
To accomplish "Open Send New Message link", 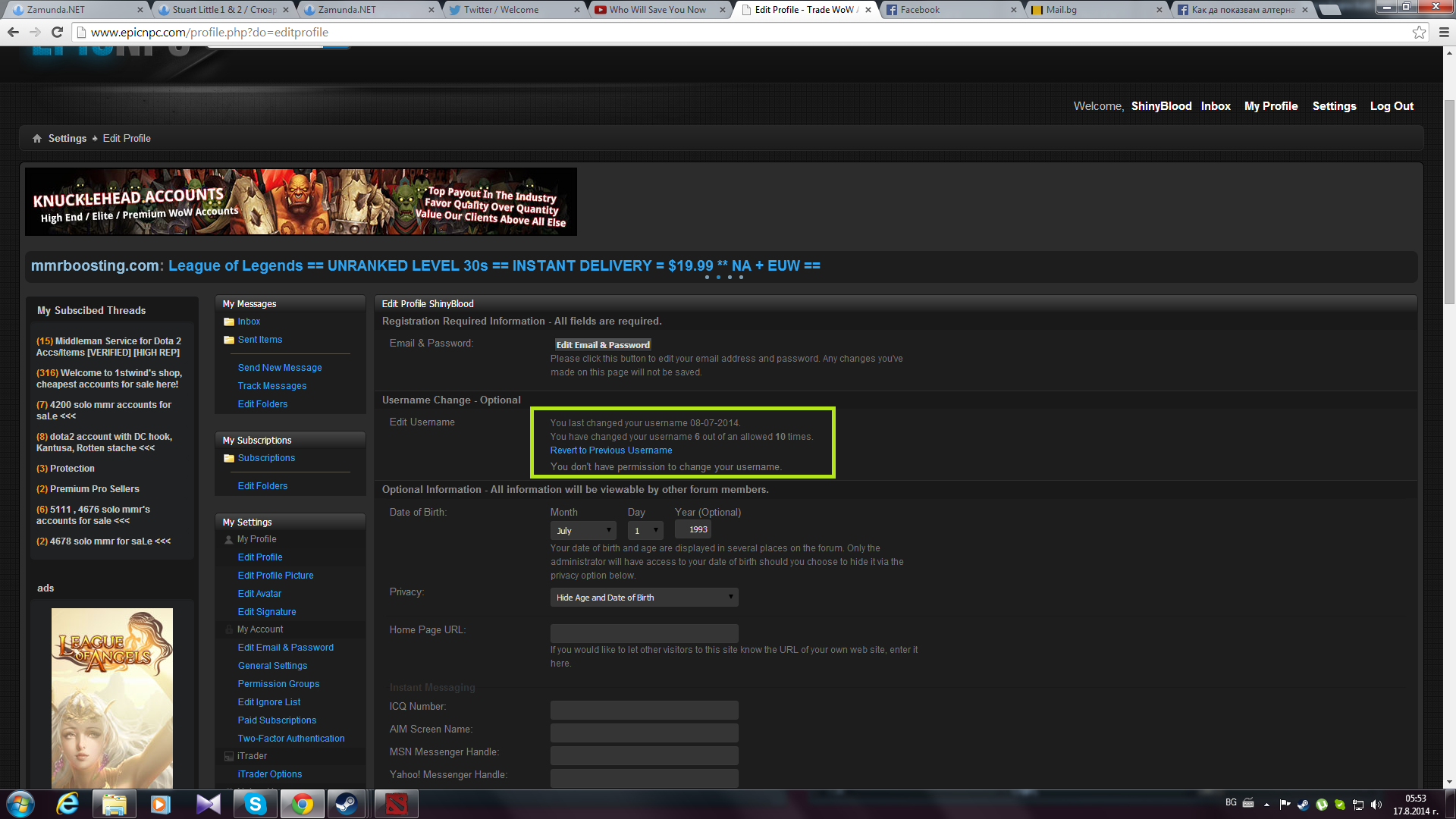I will (280, 368).
